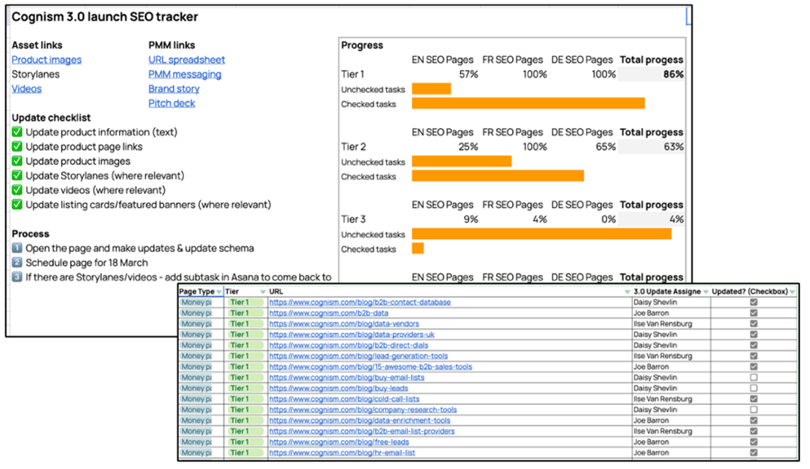Uncheck Updated box for b2b-contact-database row
Image resolution: width=810 pixels, height=469 pixels.
pos(754,302)
